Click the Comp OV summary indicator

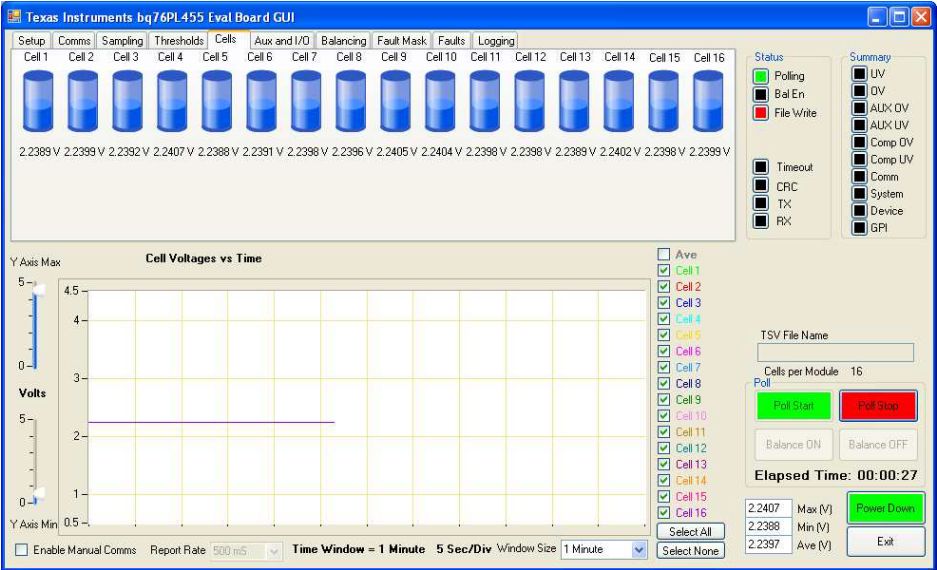[859, 142]
